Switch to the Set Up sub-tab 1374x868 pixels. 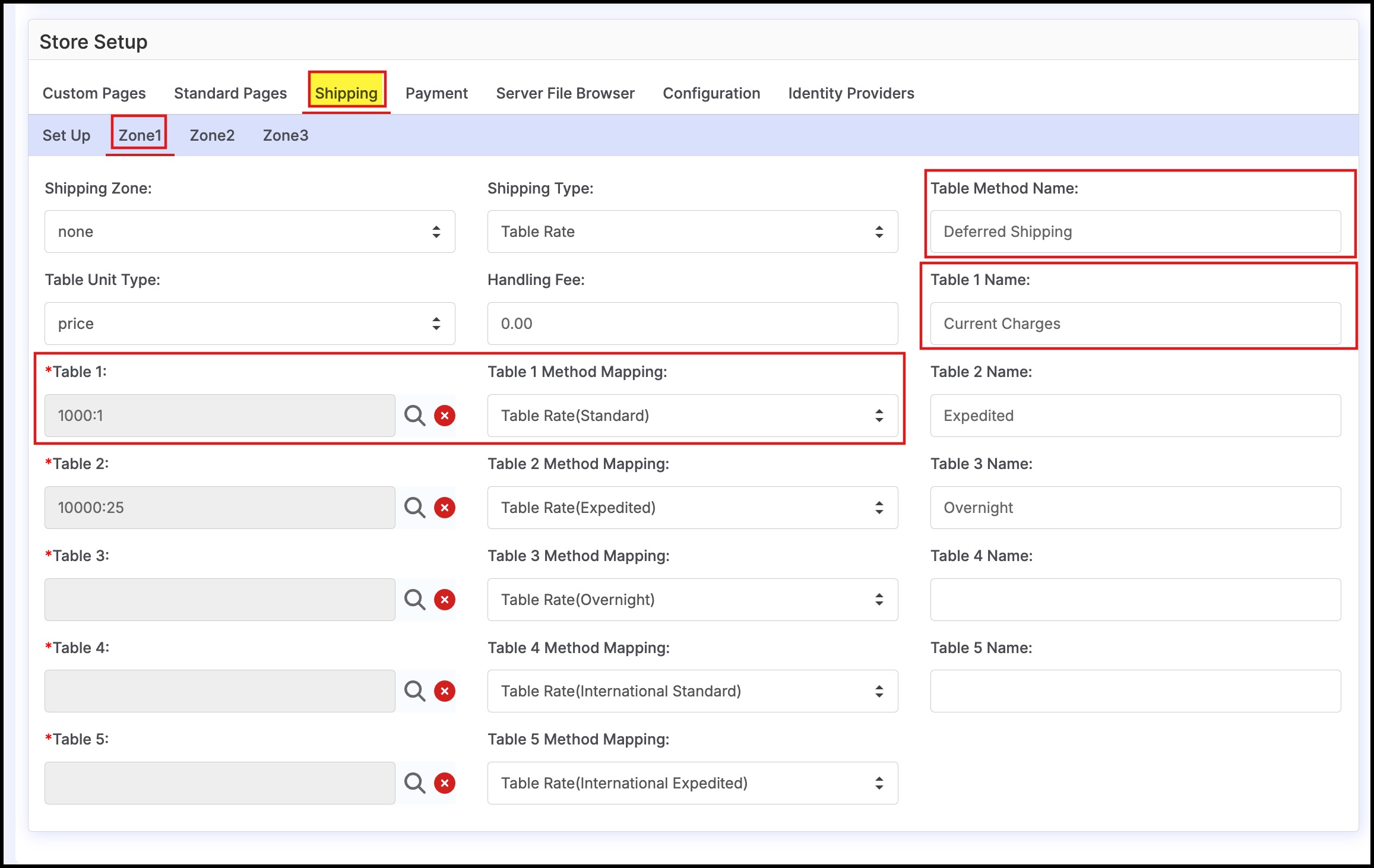67,135
